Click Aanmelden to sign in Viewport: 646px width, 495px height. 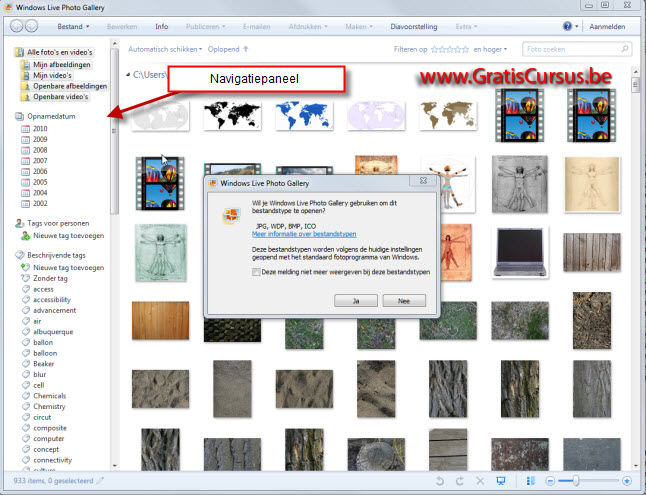607,26
